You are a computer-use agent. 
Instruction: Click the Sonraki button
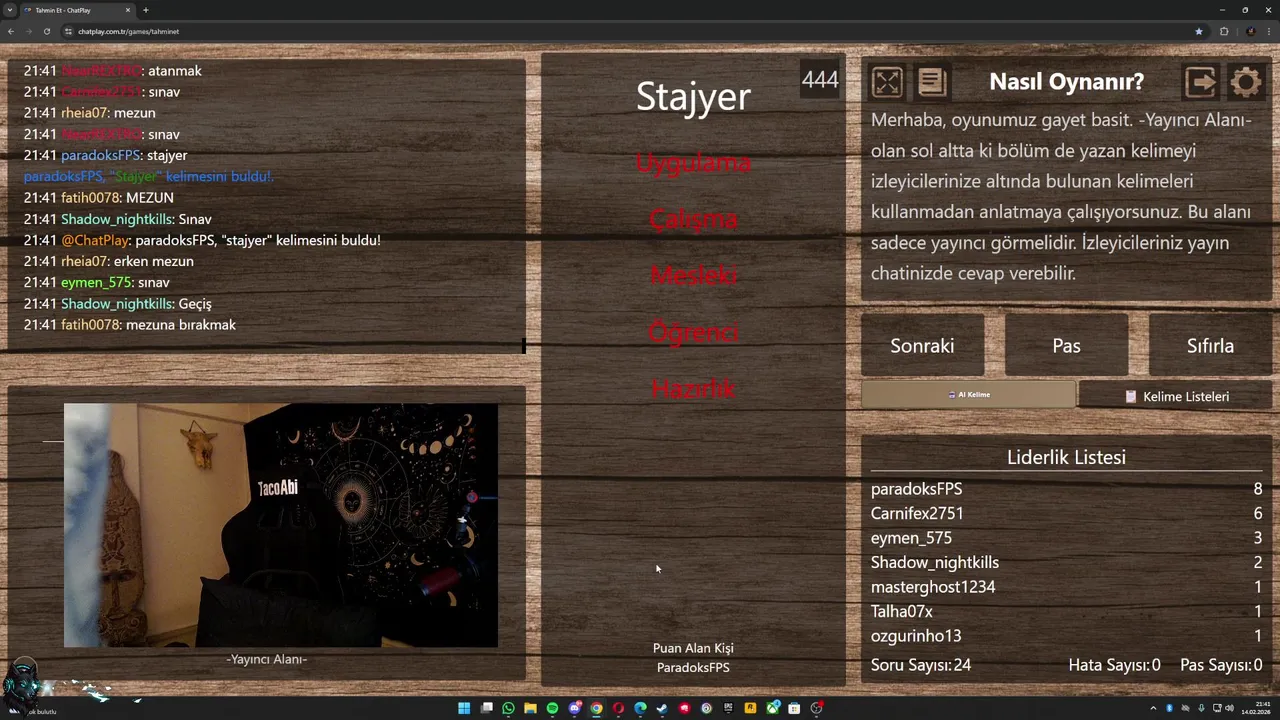922,345
